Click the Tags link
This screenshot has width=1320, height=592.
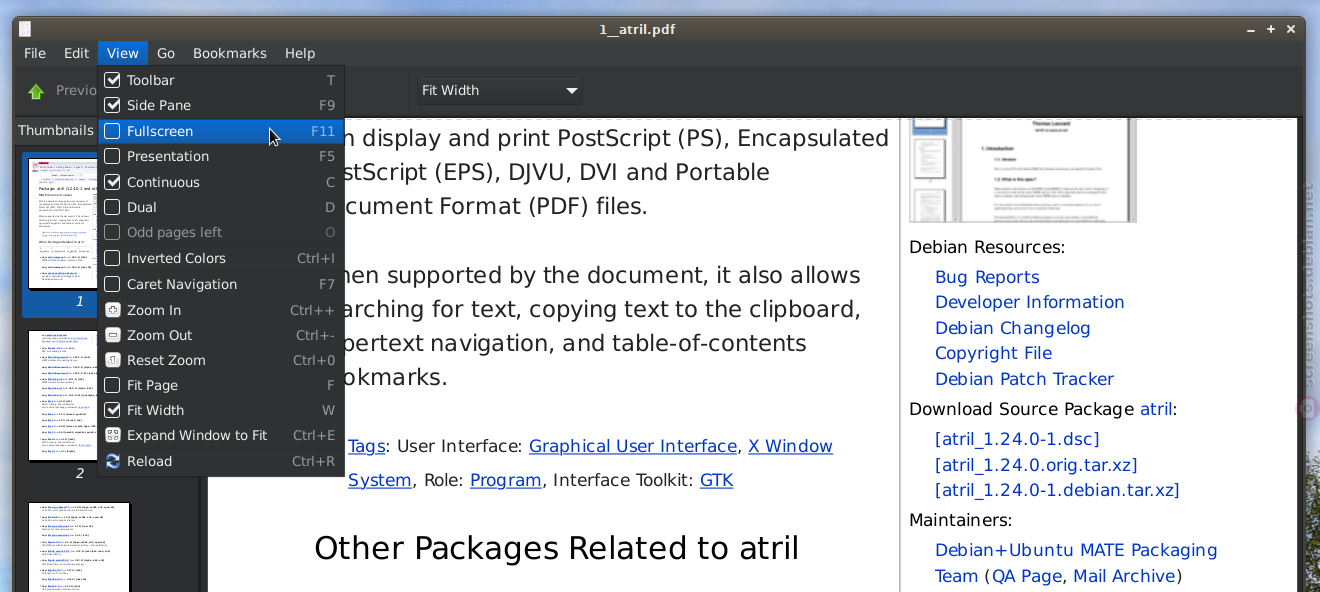pyautogui.click(x=367, y=446)
